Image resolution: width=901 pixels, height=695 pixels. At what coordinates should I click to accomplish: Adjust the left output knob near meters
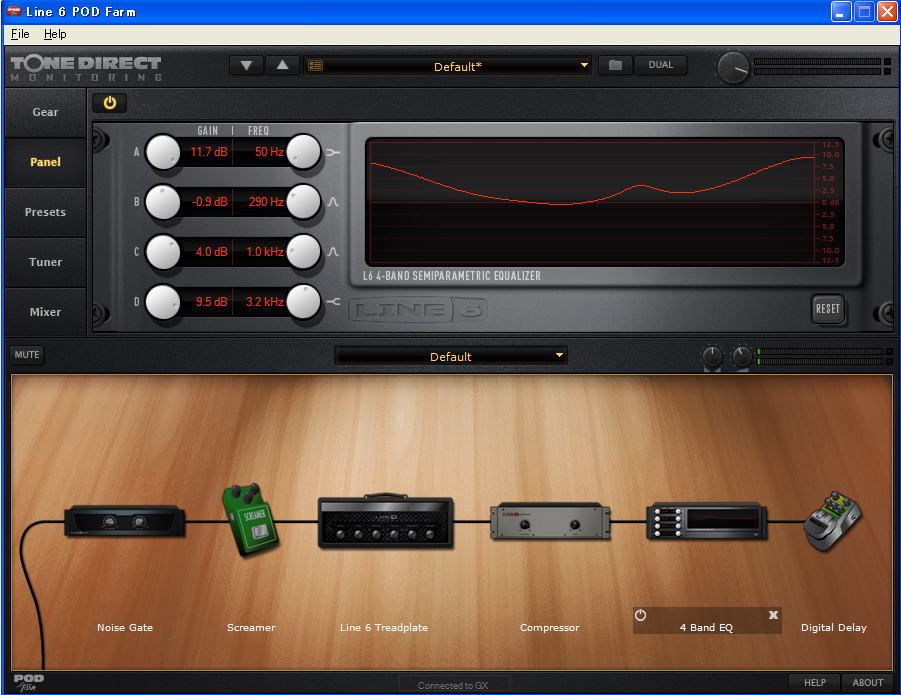point(712,357)
